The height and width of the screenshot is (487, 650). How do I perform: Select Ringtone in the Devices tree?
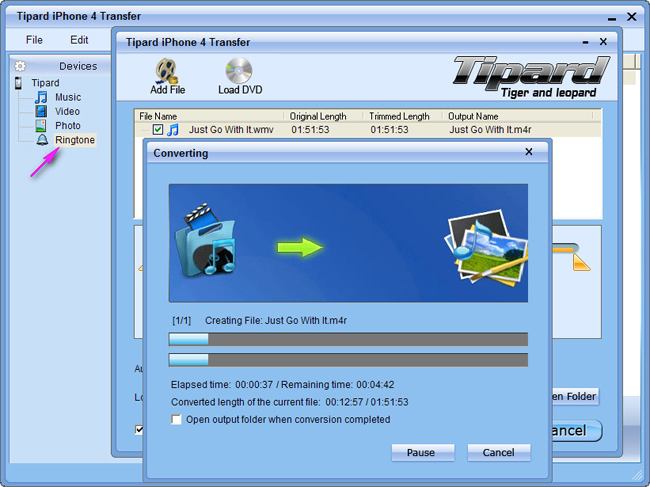75,140
